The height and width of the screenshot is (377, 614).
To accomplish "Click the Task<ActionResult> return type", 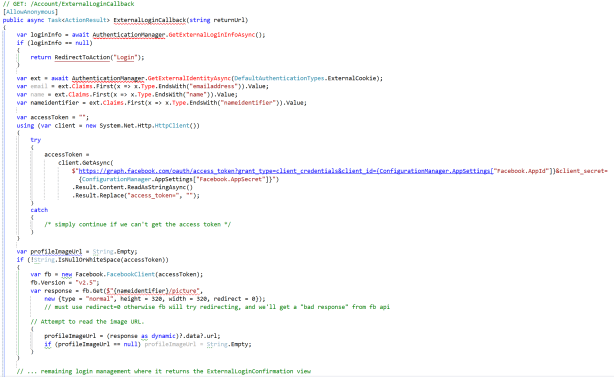I will click(x=79, y=20).
